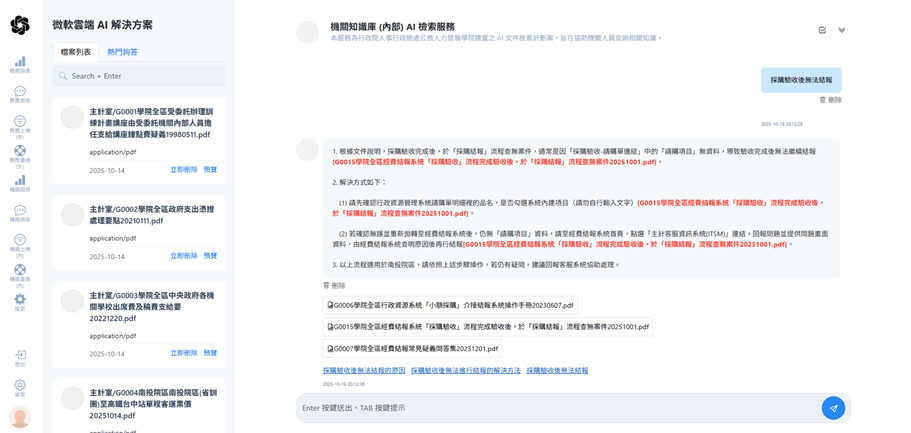Image resolution: width=911 pixels, height=433 pixels.
Task: Click the checkbox icon in chat header
Action: tap(822, 30)
